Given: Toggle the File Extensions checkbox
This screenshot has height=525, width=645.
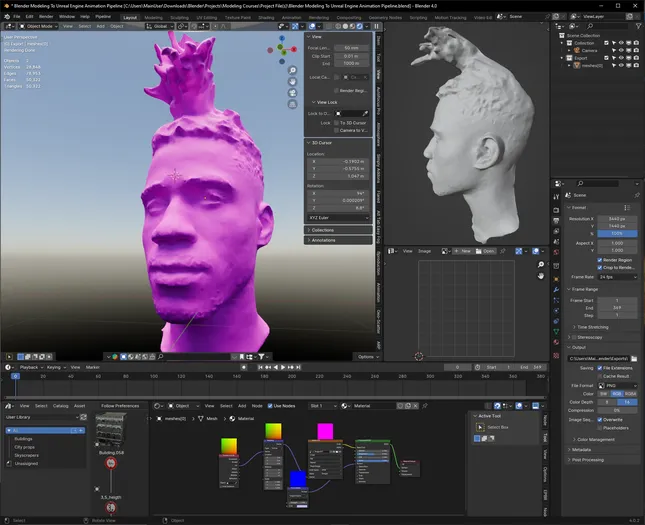Looking at the screenshot, I should coord(599,368).
